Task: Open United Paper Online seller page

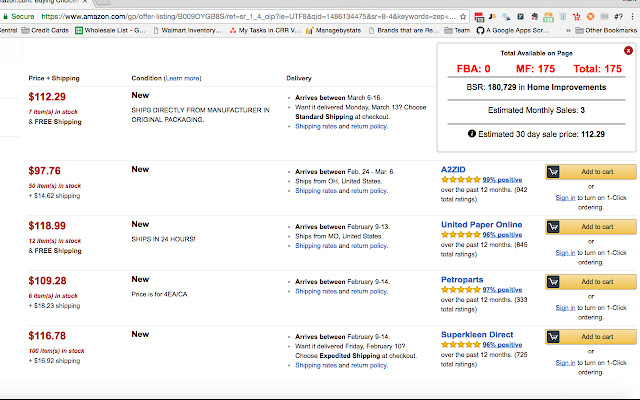Action: coord(481,224)
